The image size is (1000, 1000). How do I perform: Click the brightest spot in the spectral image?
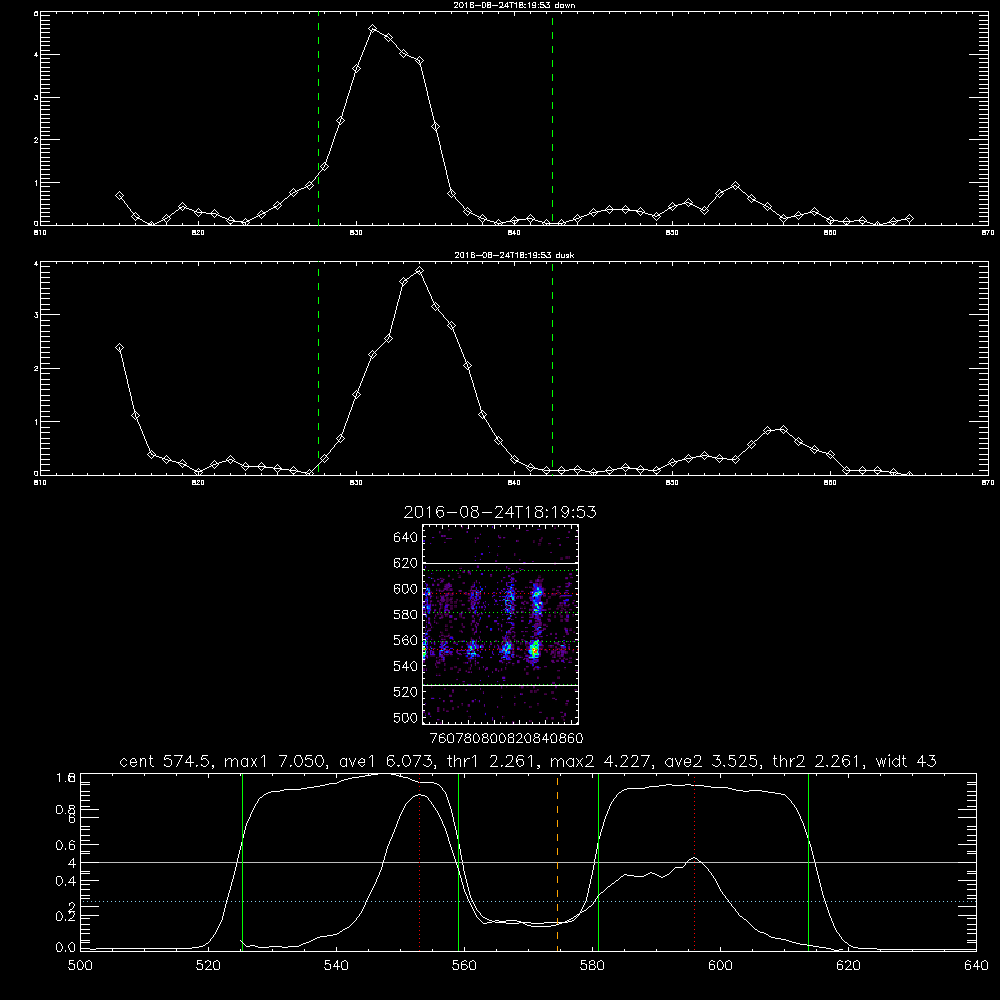pyautogui.click(x=534, y=650)
